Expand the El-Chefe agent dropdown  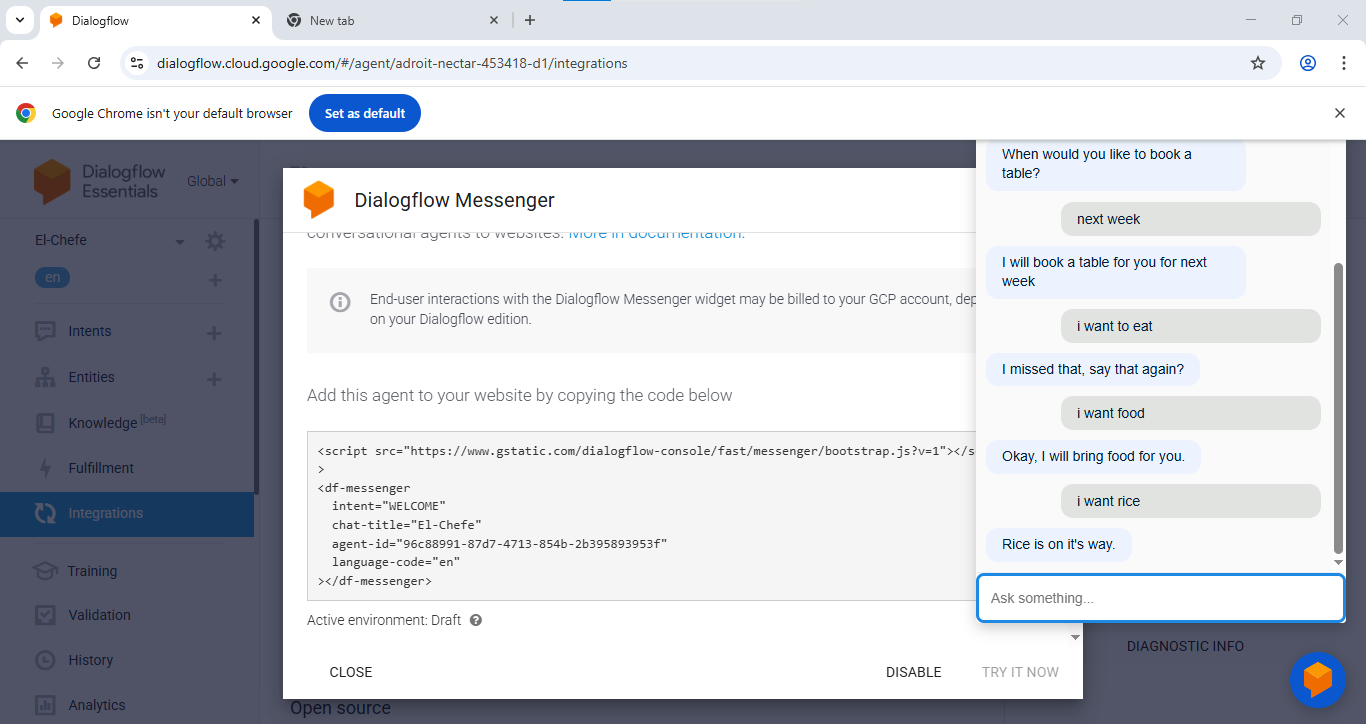[x=179, y=240]
